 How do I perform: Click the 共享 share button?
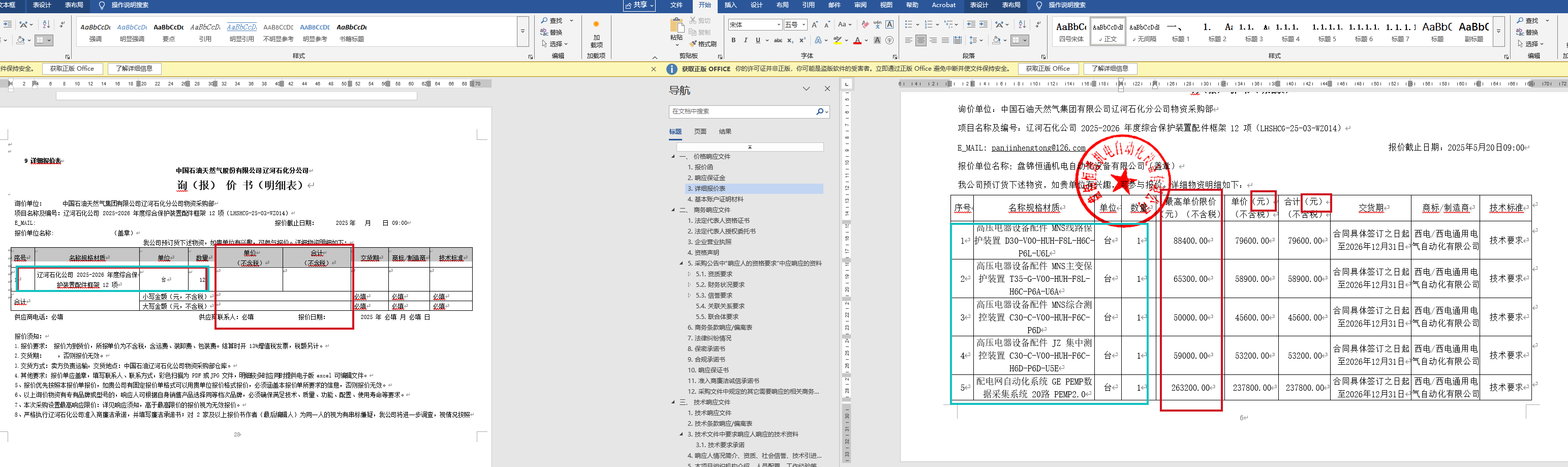click(x=639, y=5)
